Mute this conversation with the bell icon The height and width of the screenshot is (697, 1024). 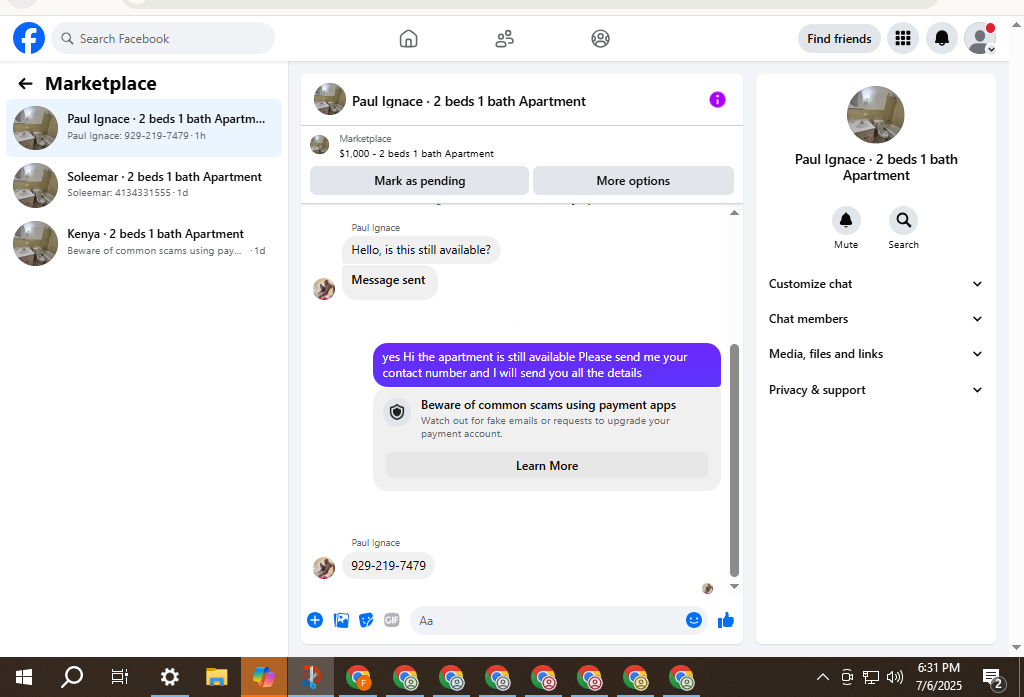(846, 220)
